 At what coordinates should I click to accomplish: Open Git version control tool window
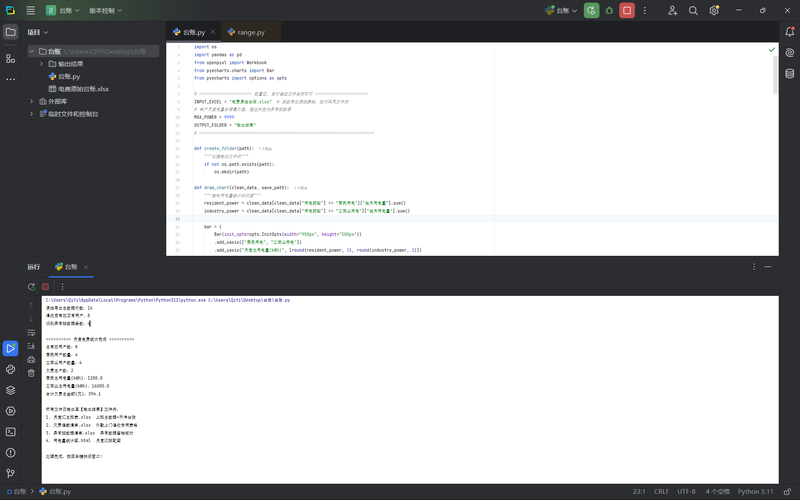[x=10, y=473]
